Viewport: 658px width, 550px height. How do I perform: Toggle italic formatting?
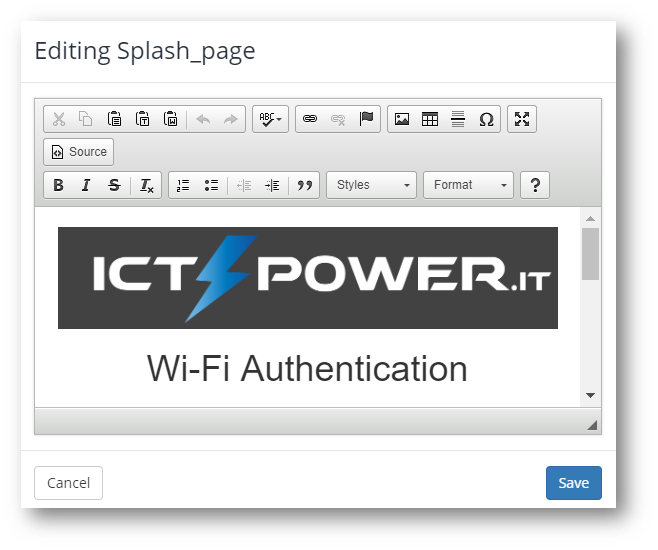point(86,185)
